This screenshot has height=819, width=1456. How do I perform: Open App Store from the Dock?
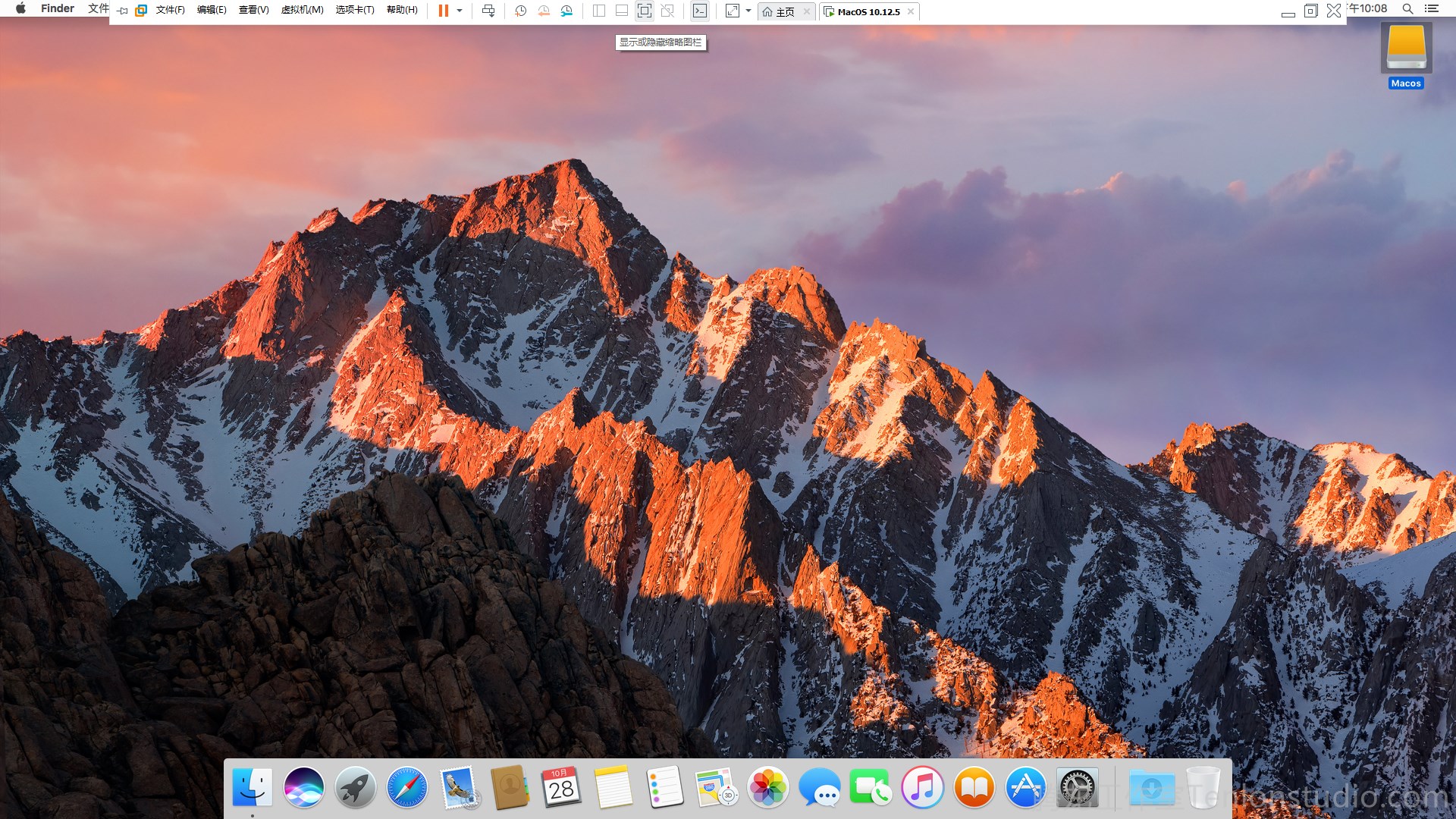1026,787
